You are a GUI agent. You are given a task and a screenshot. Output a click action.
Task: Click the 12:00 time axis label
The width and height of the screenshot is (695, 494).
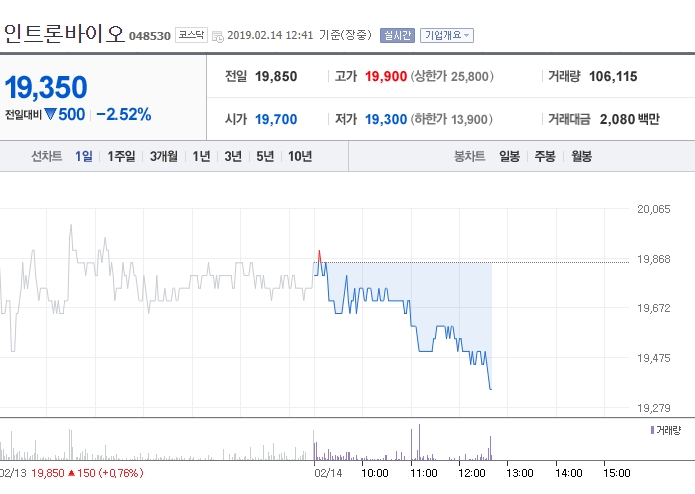point(472,473)
